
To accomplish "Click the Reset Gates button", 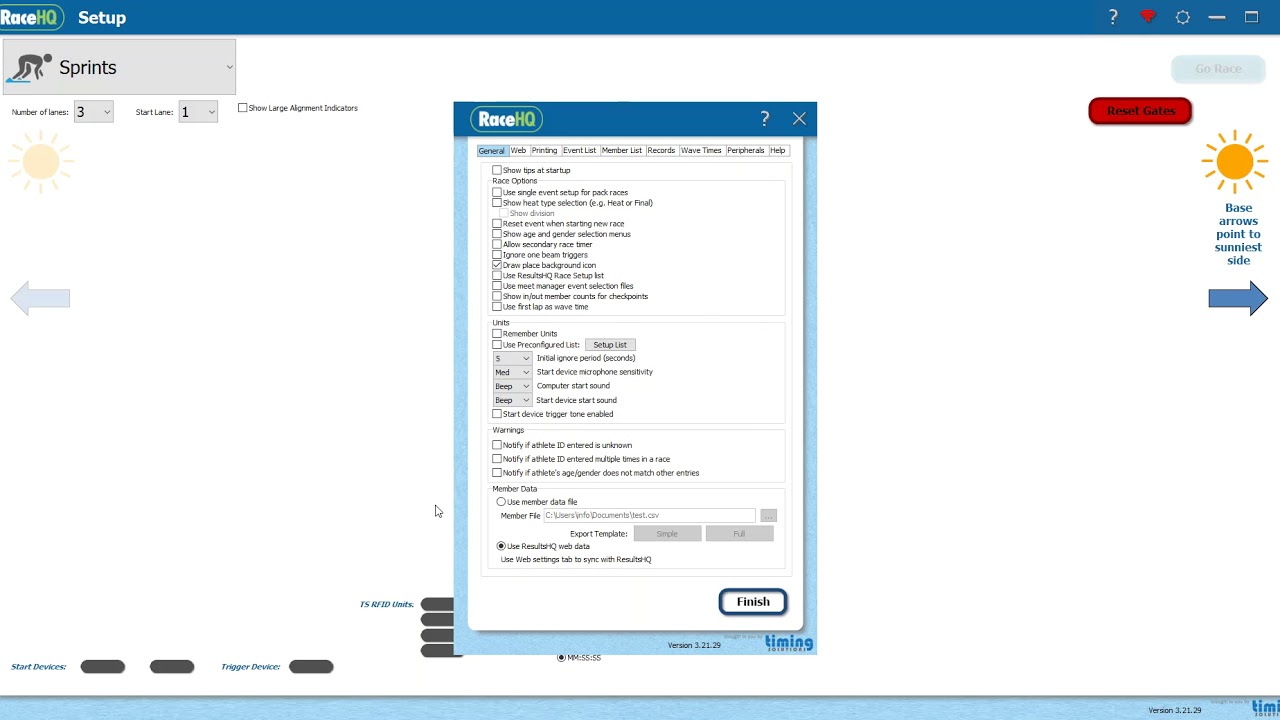I will coord(1140,111).
